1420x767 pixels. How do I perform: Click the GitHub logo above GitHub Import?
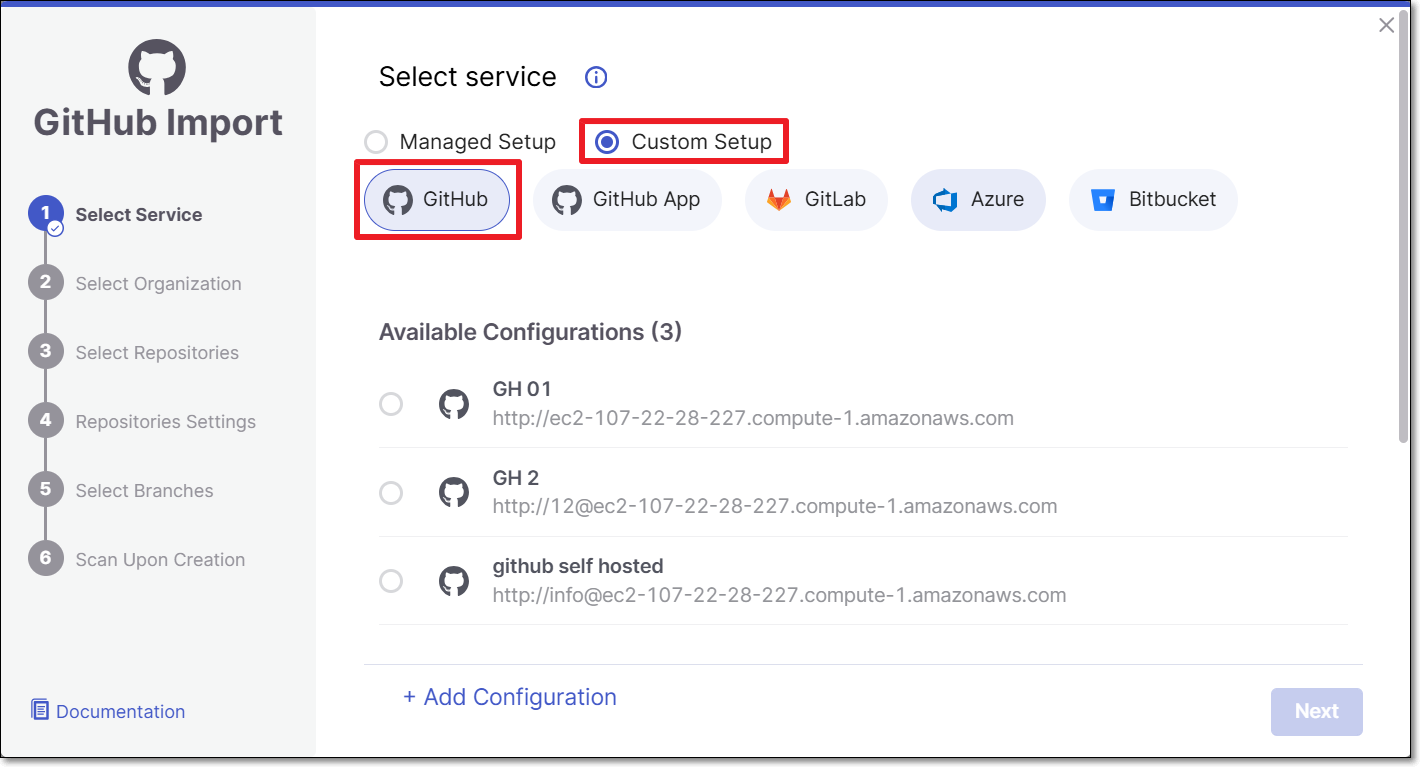[x=157, y=68]
